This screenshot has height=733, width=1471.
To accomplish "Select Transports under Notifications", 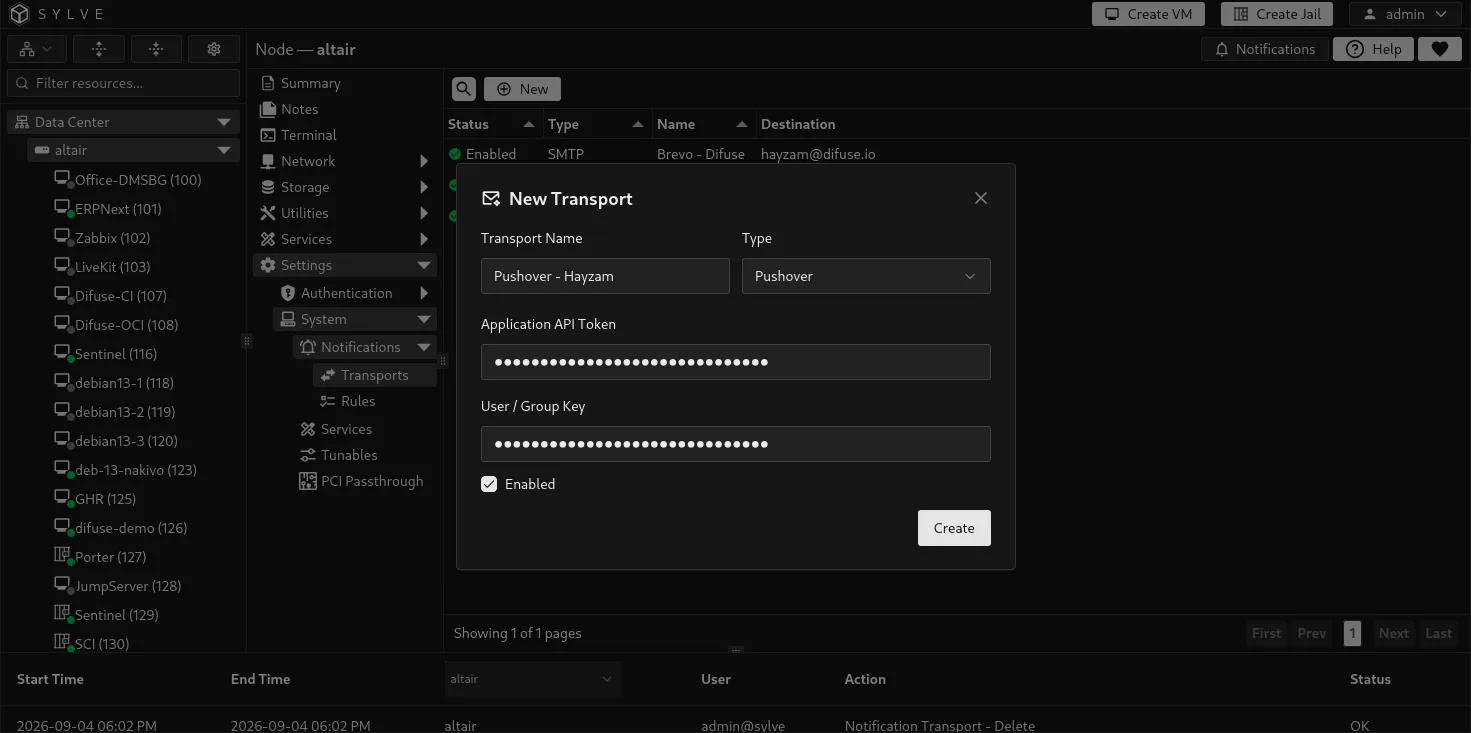I will click(374, 375).
